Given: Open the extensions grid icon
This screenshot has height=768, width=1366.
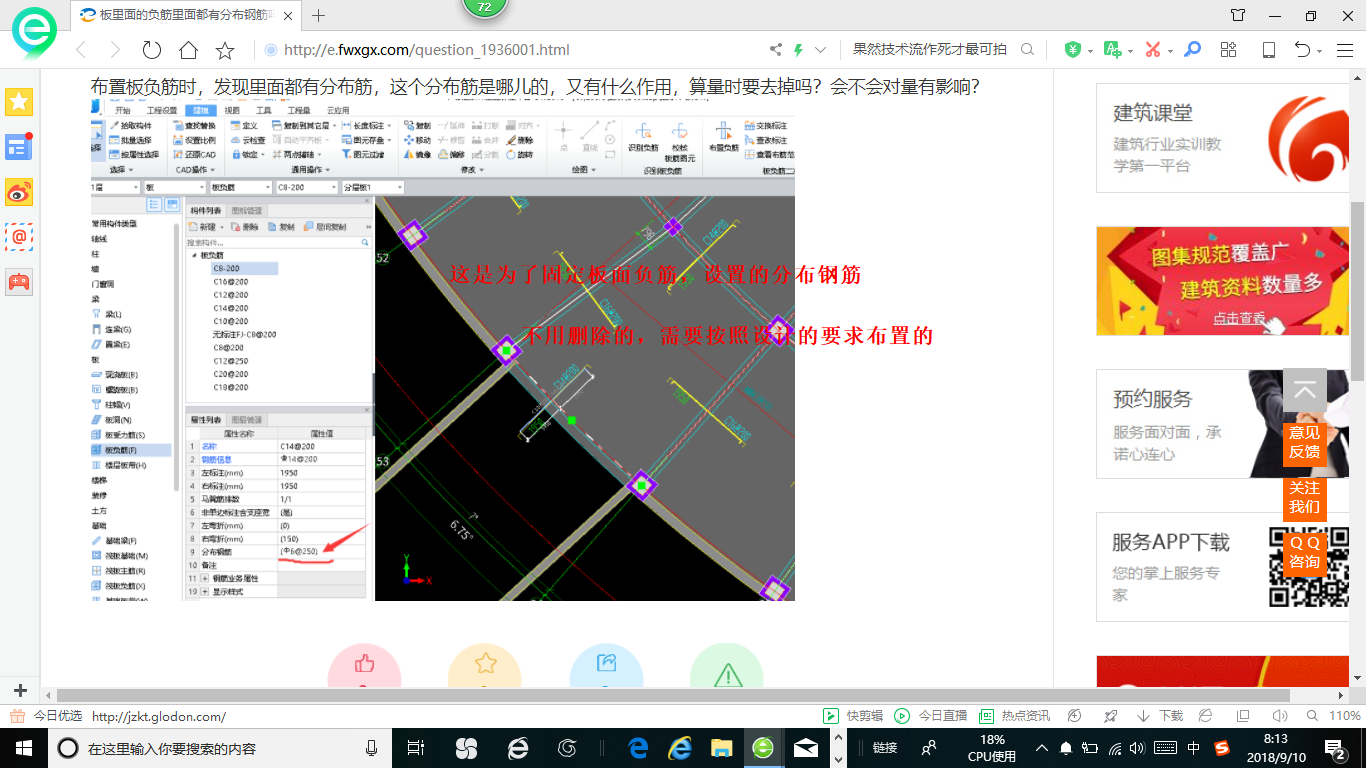Looking at the screenshot, I should [1229, 50].
